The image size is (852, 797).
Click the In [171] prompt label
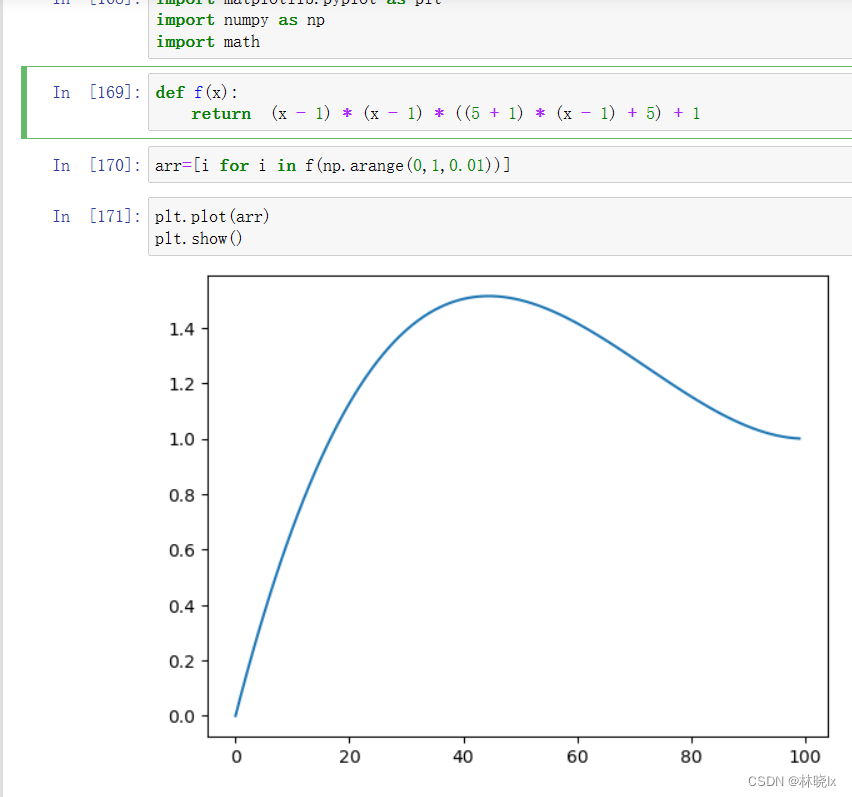click(x=97, y=216)
